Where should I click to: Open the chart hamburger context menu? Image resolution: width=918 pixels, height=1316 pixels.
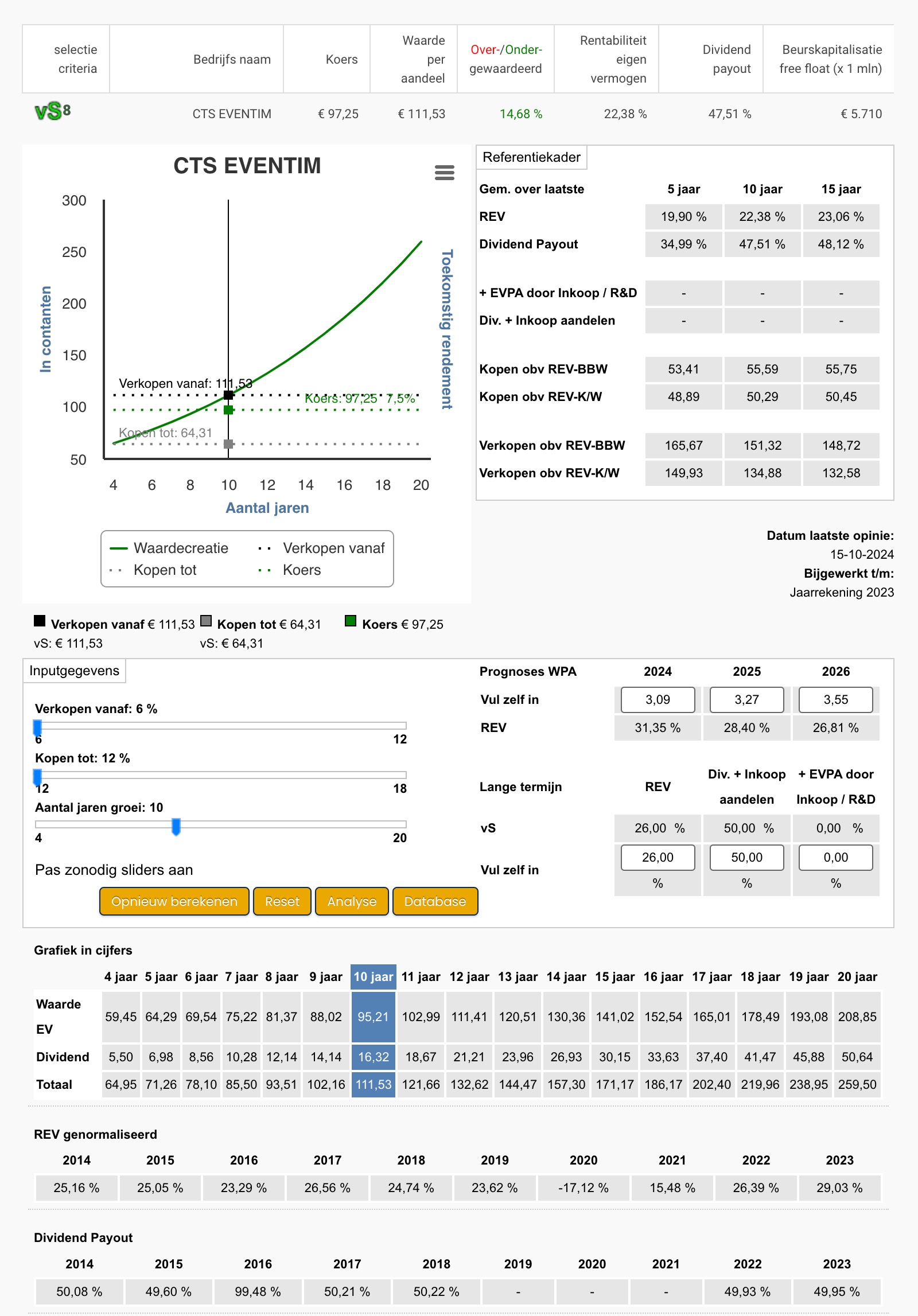(445, 173)
